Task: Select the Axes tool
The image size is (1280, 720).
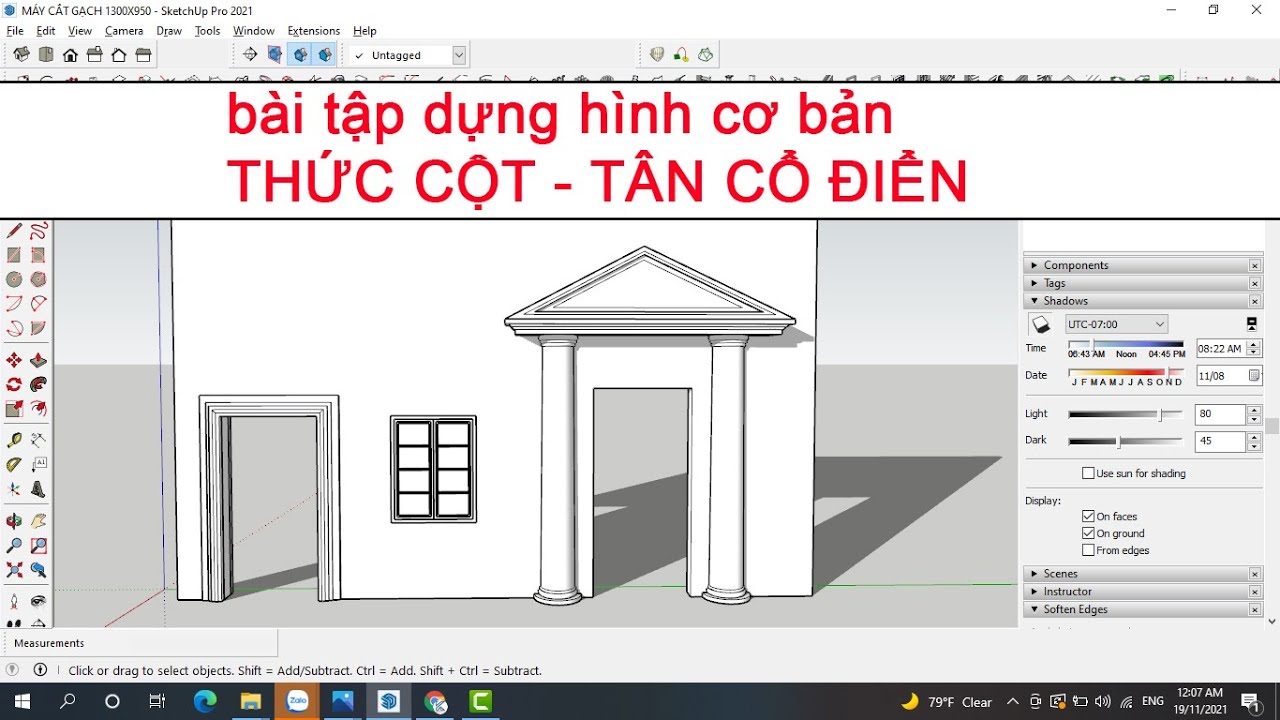Action: tap(14, 489)
